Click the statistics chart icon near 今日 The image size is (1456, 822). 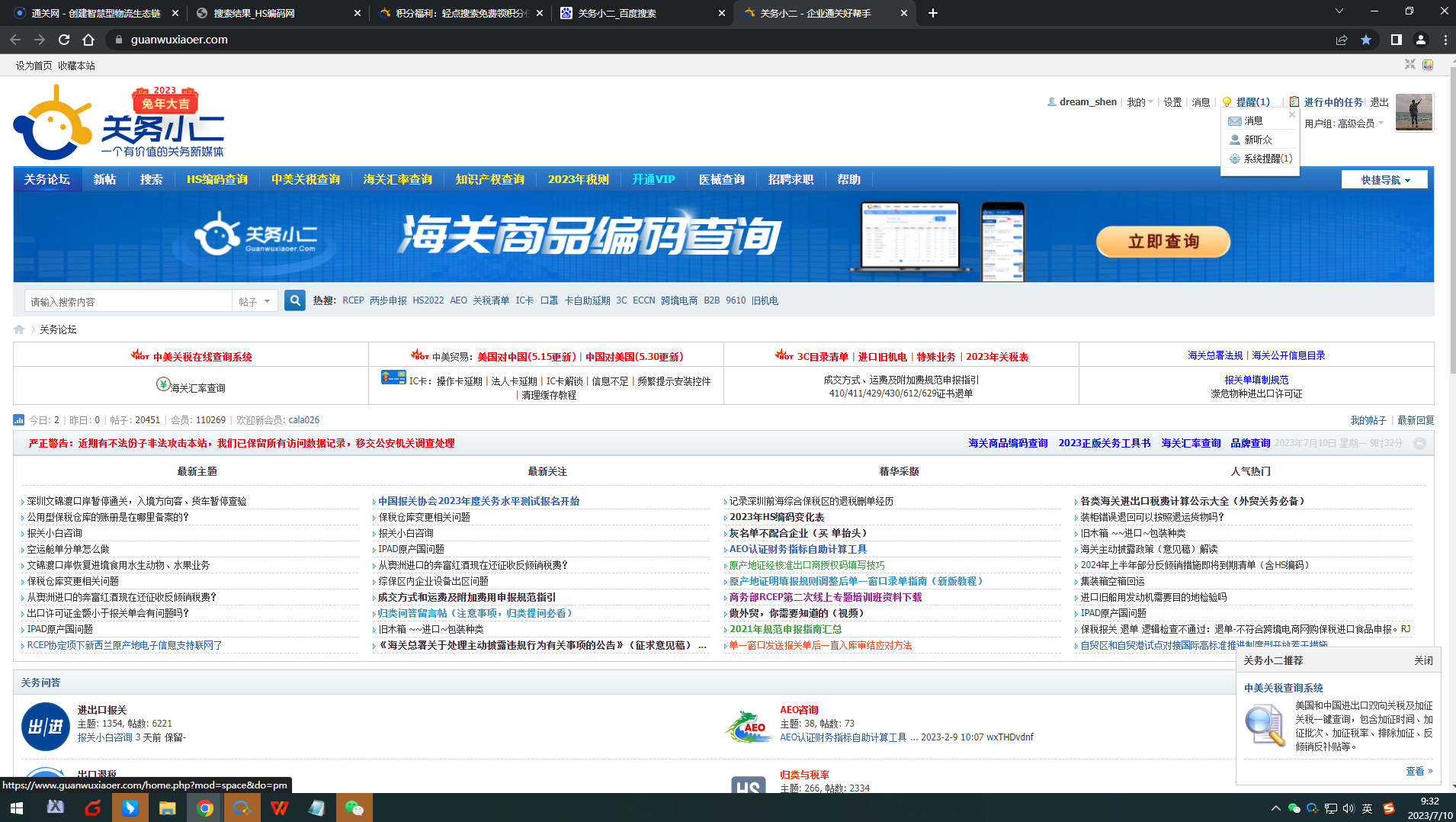pos(18,420)
